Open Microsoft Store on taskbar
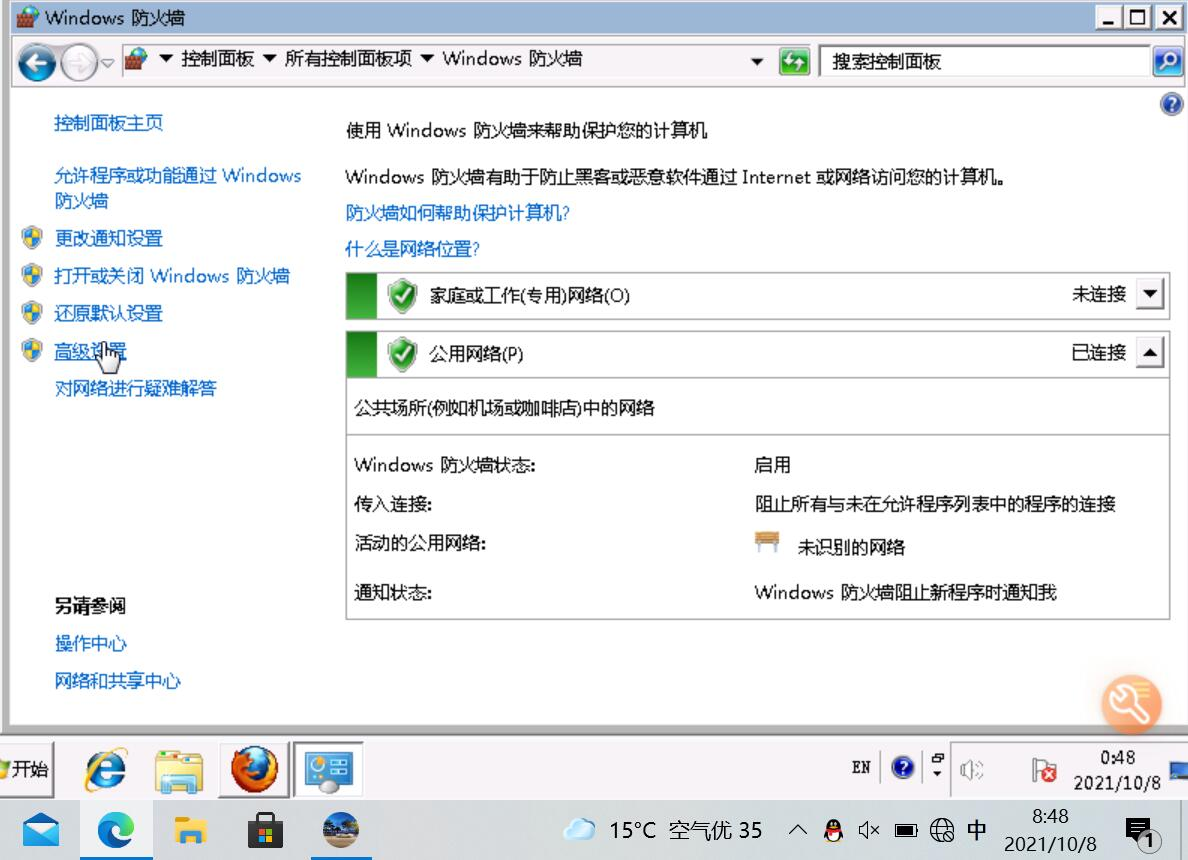The height and width of the screenshot is (860, 1188). 265,830
